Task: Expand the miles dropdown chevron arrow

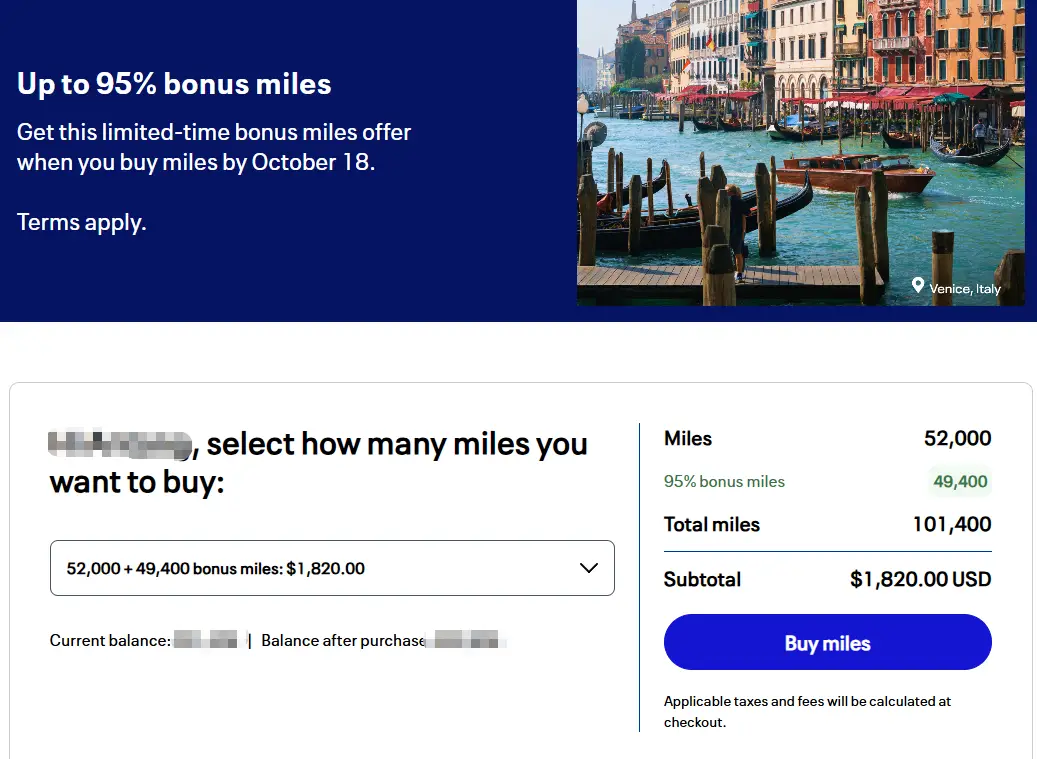Action: click(x=589, y=568)
